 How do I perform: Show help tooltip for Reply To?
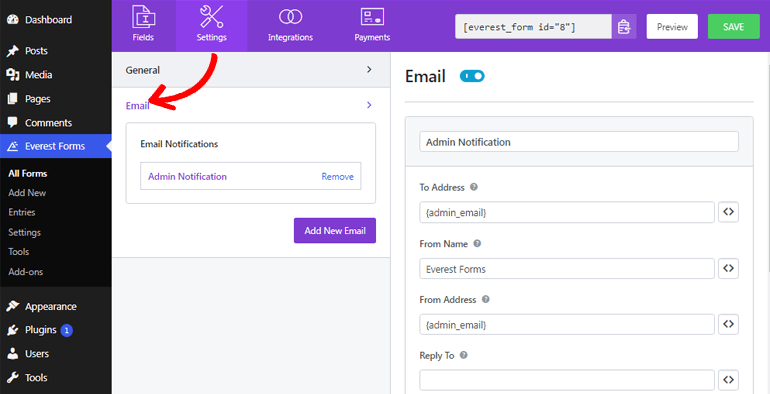pyautogui.click(x=464, y=355)
